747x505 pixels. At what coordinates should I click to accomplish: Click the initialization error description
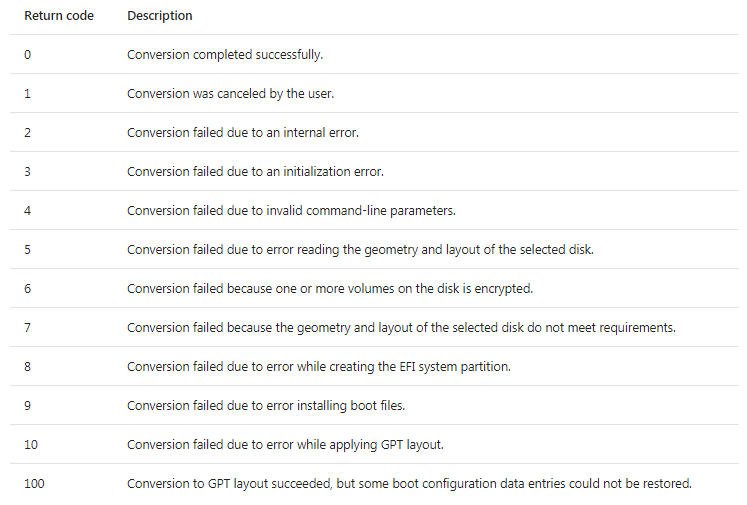255,172
